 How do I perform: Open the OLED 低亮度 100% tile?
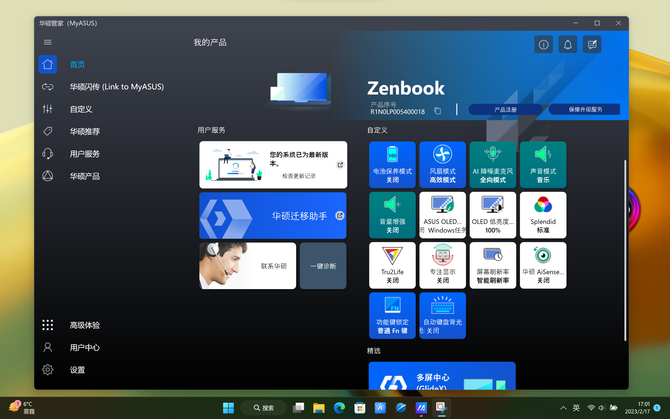click(x=493, y=215)
